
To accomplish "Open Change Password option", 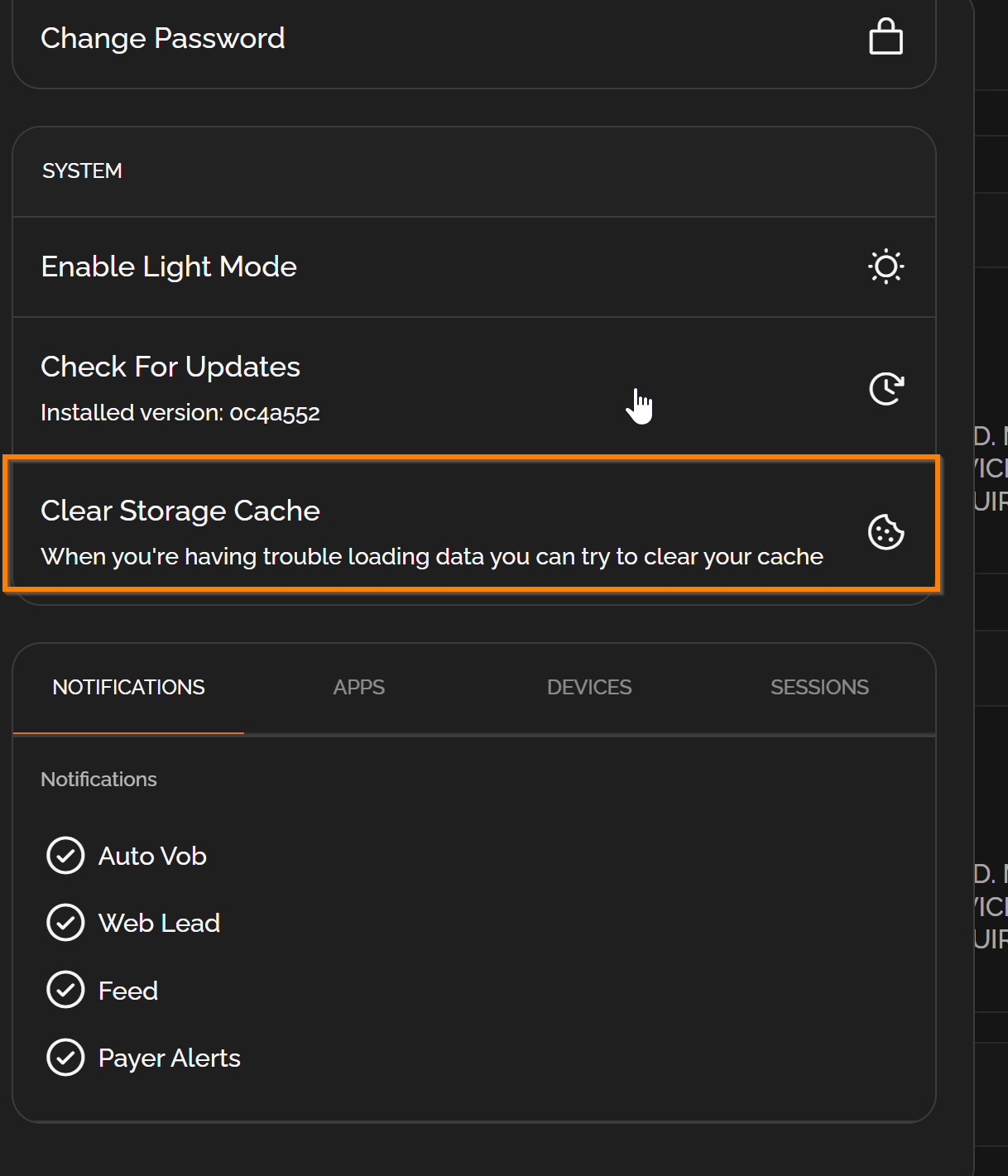I will 163,38.
